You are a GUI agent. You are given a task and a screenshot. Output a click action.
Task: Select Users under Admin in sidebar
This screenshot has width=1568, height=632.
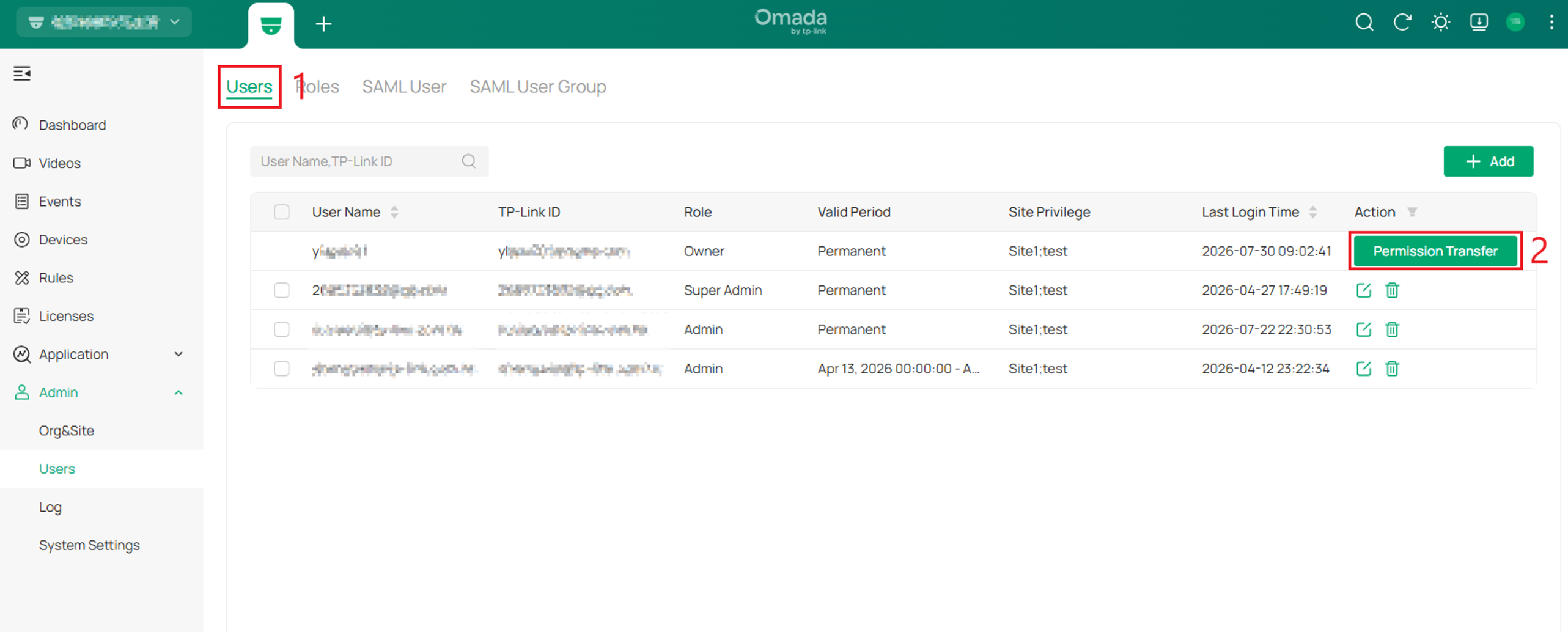click(57, 469)
